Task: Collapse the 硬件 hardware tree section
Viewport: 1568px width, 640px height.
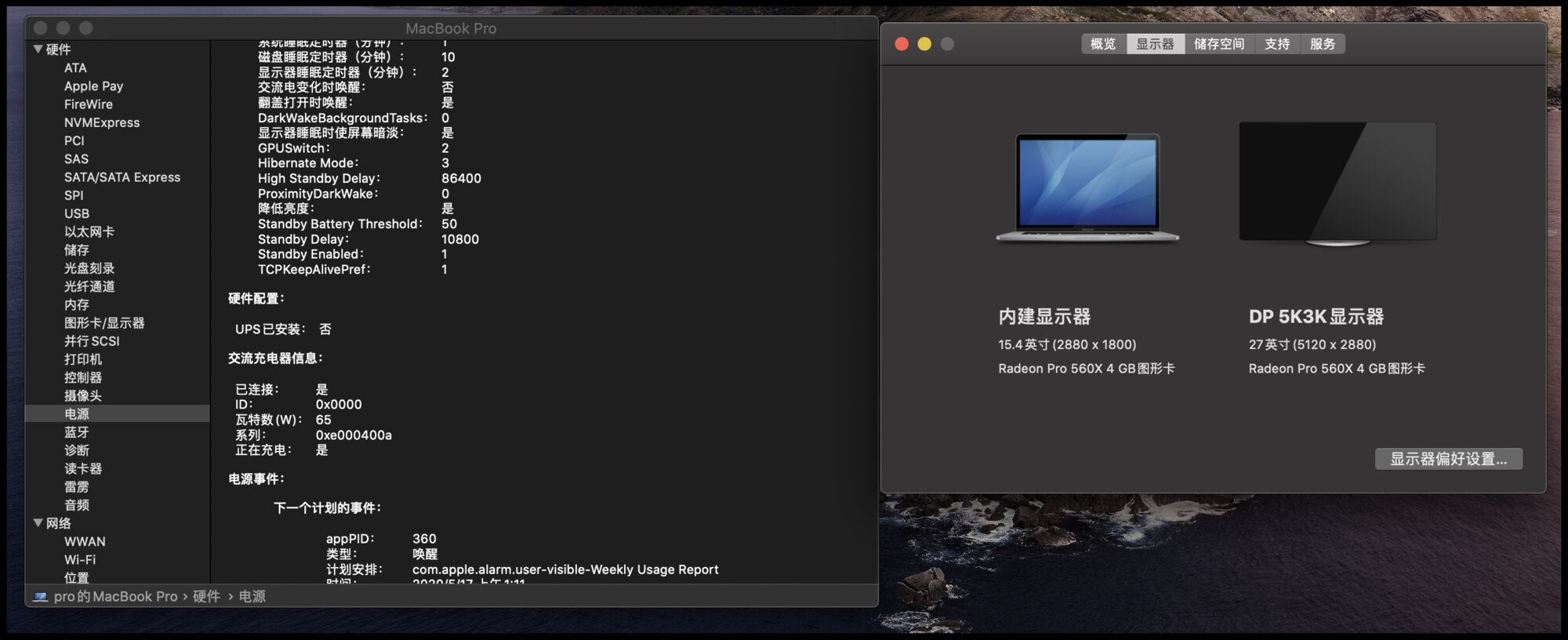Action: 38,49
